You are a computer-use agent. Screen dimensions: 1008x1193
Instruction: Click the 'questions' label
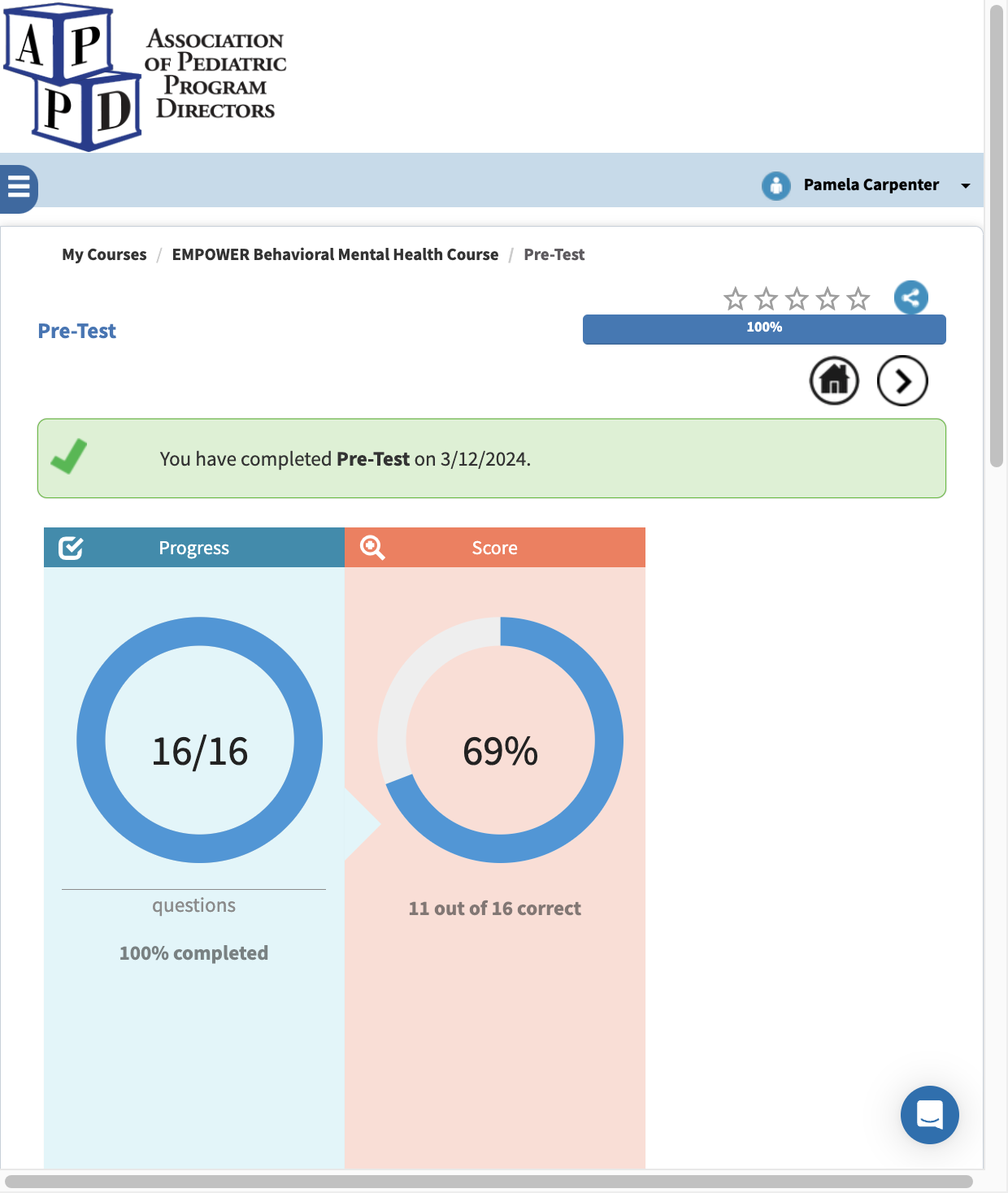pyautogui.click(x=194, y=905)
